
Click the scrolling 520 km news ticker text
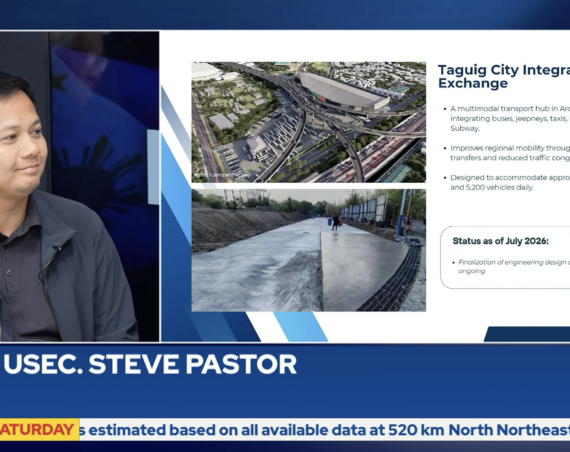pyautogui.click(x=325, y=430)
